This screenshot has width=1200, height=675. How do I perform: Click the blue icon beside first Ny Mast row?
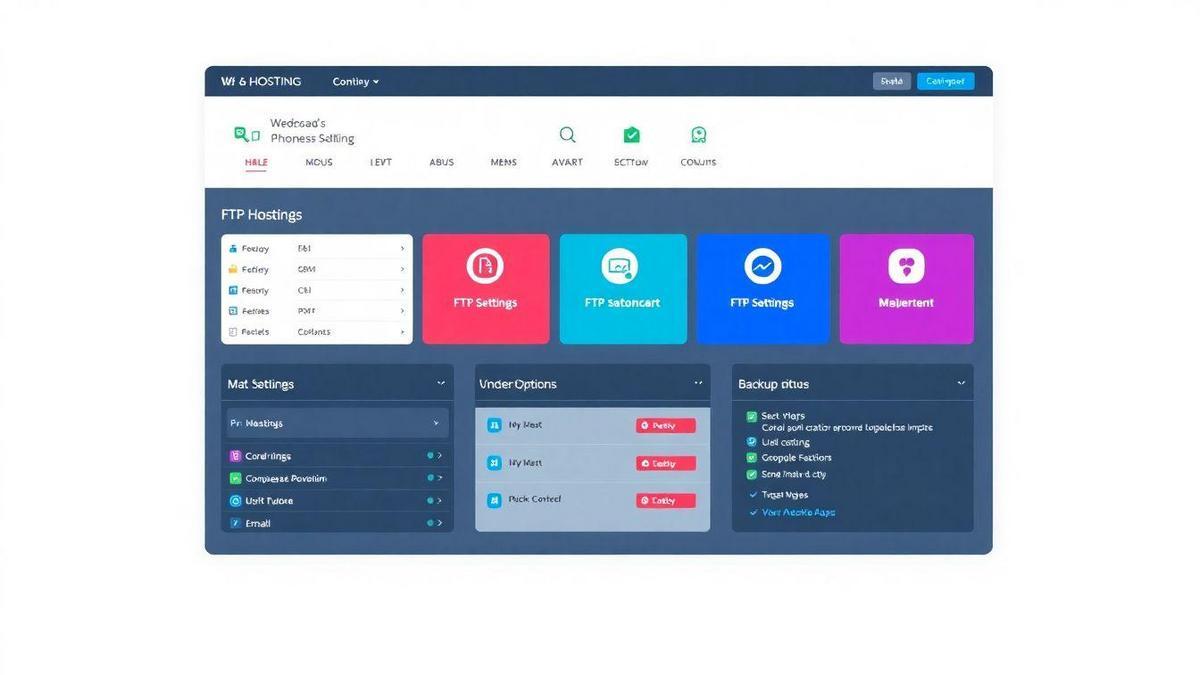(x=494, y=425)
